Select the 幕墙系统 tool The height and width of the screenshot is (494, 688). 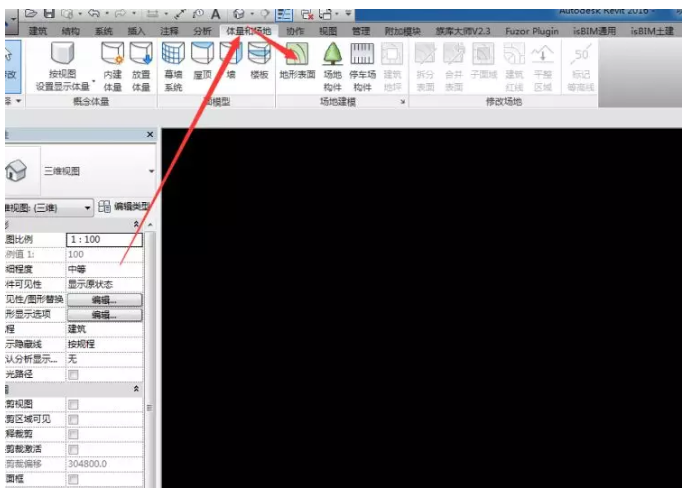[173, 66]
